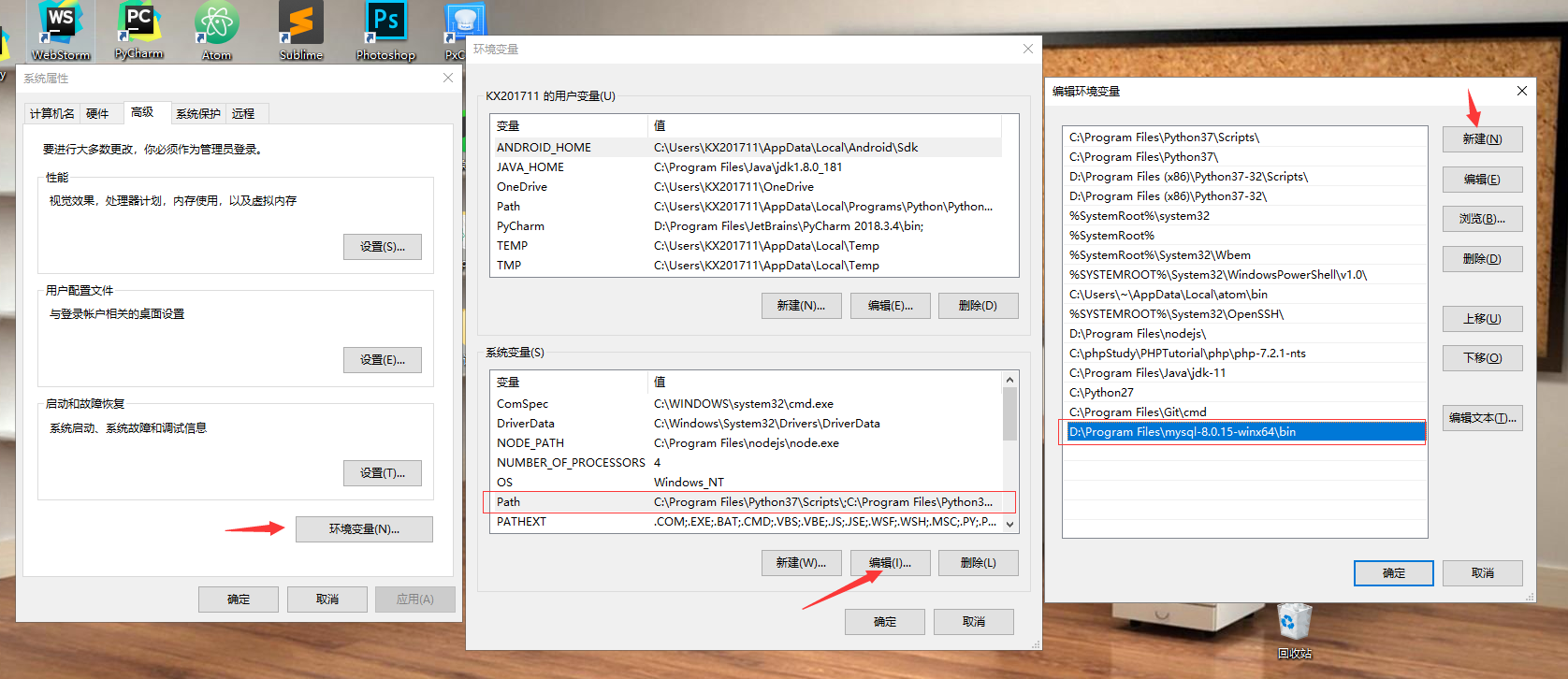Select NODE_PATH system variable row
Image resolution: width=1568 pixels, height=679 pixels.
point(746,443)
